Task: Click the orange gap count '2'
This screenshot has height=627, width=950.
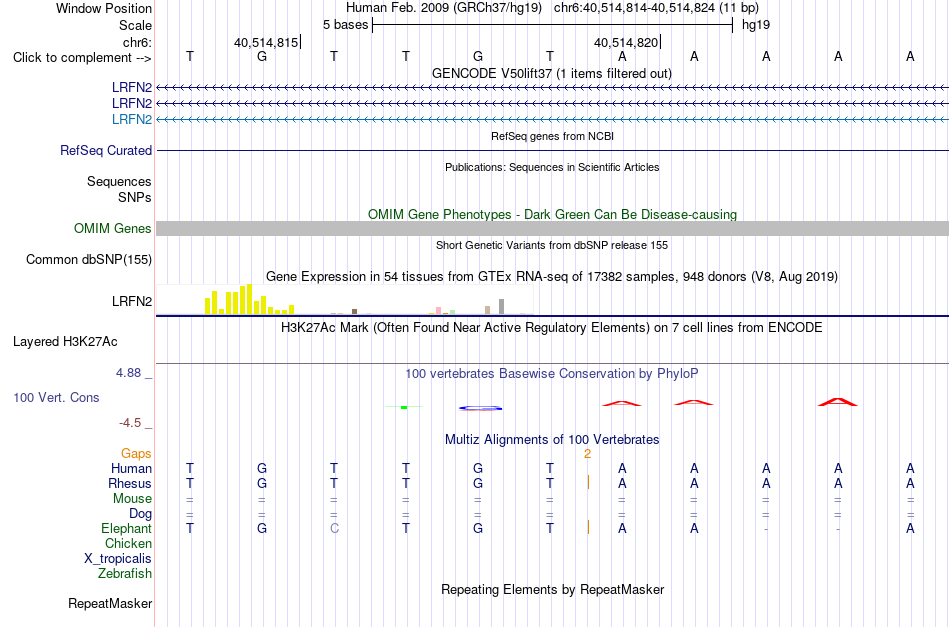Action: (x=587, y=453)
